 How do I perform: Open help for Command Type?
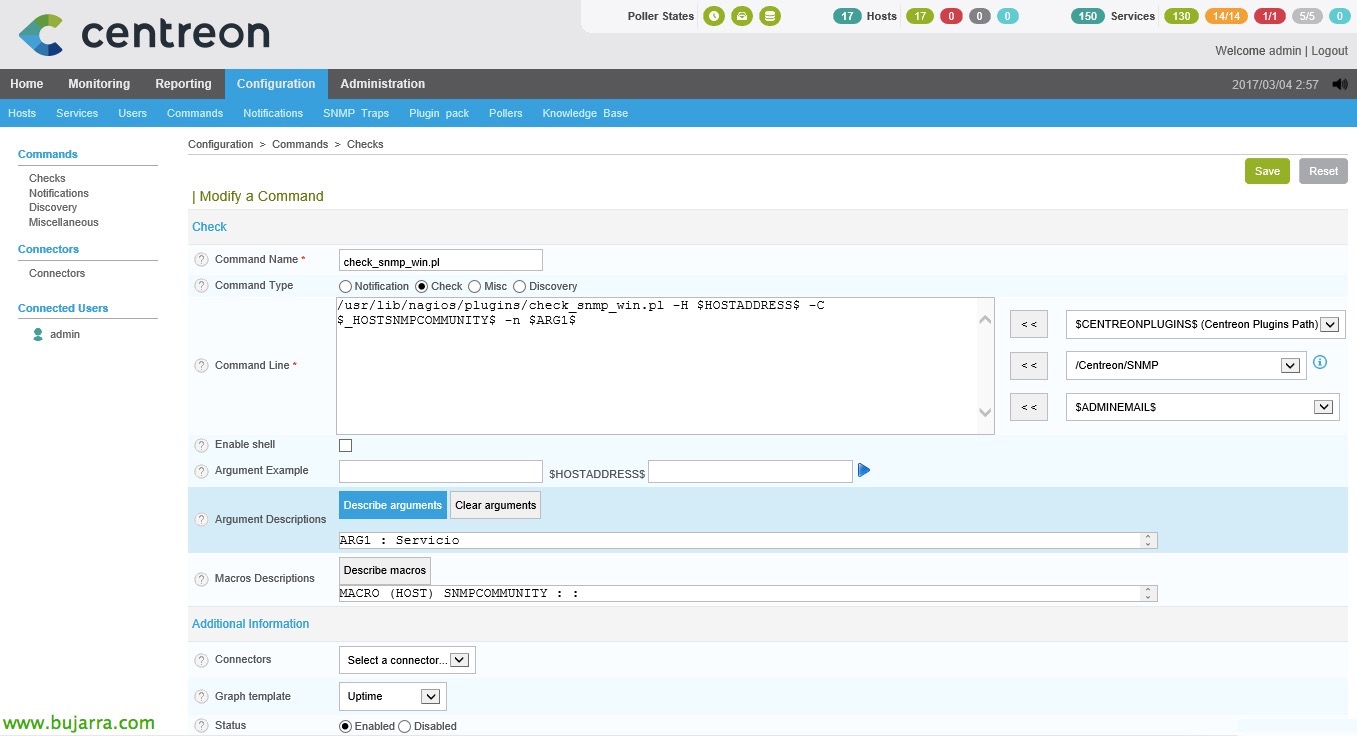(x=200, y=286)
